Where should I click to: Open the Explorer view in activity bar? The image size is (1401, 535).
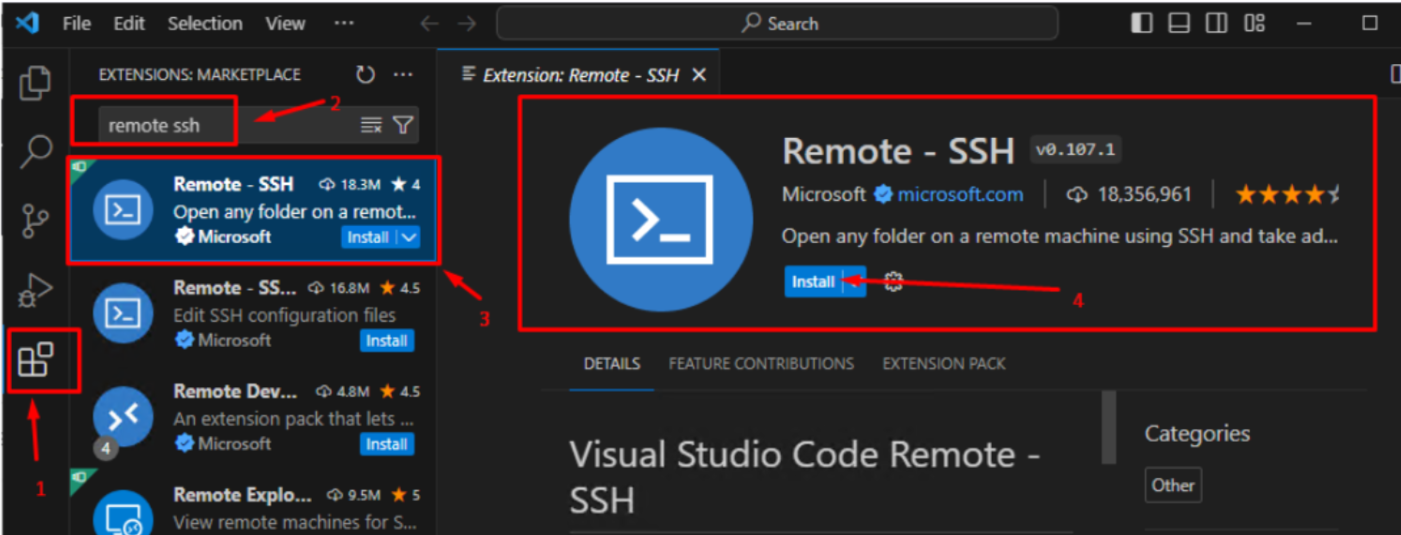(x=36, y=82)
